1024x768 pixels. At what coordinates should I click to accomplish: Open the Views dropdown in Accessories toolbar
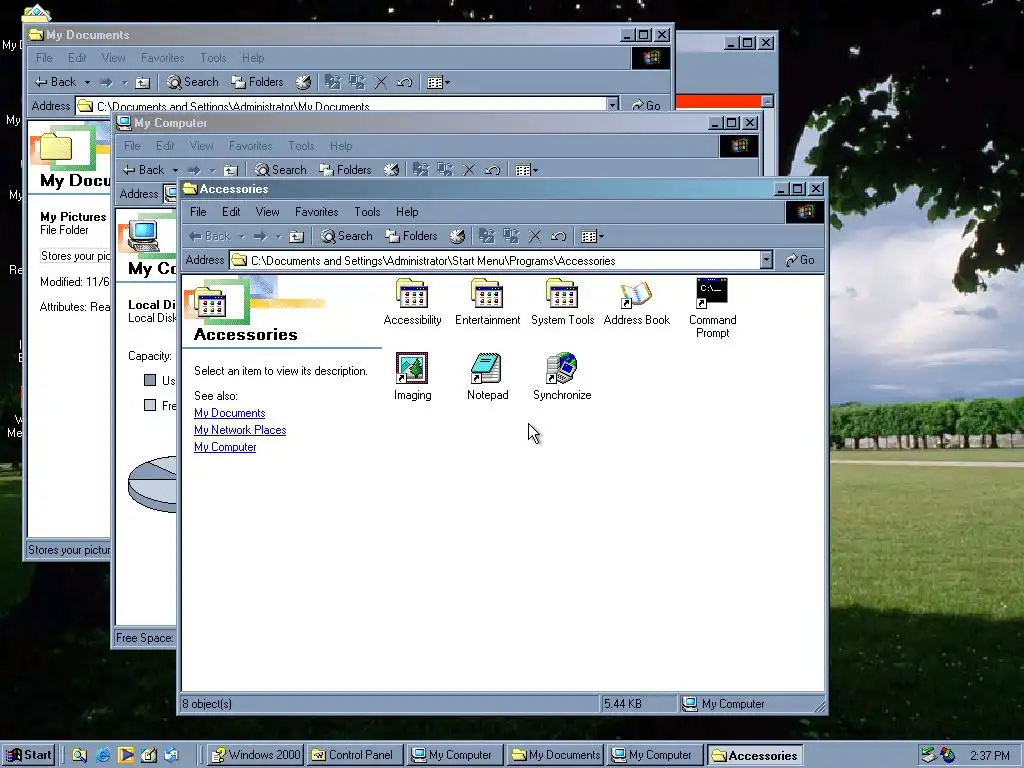[601, 236]
